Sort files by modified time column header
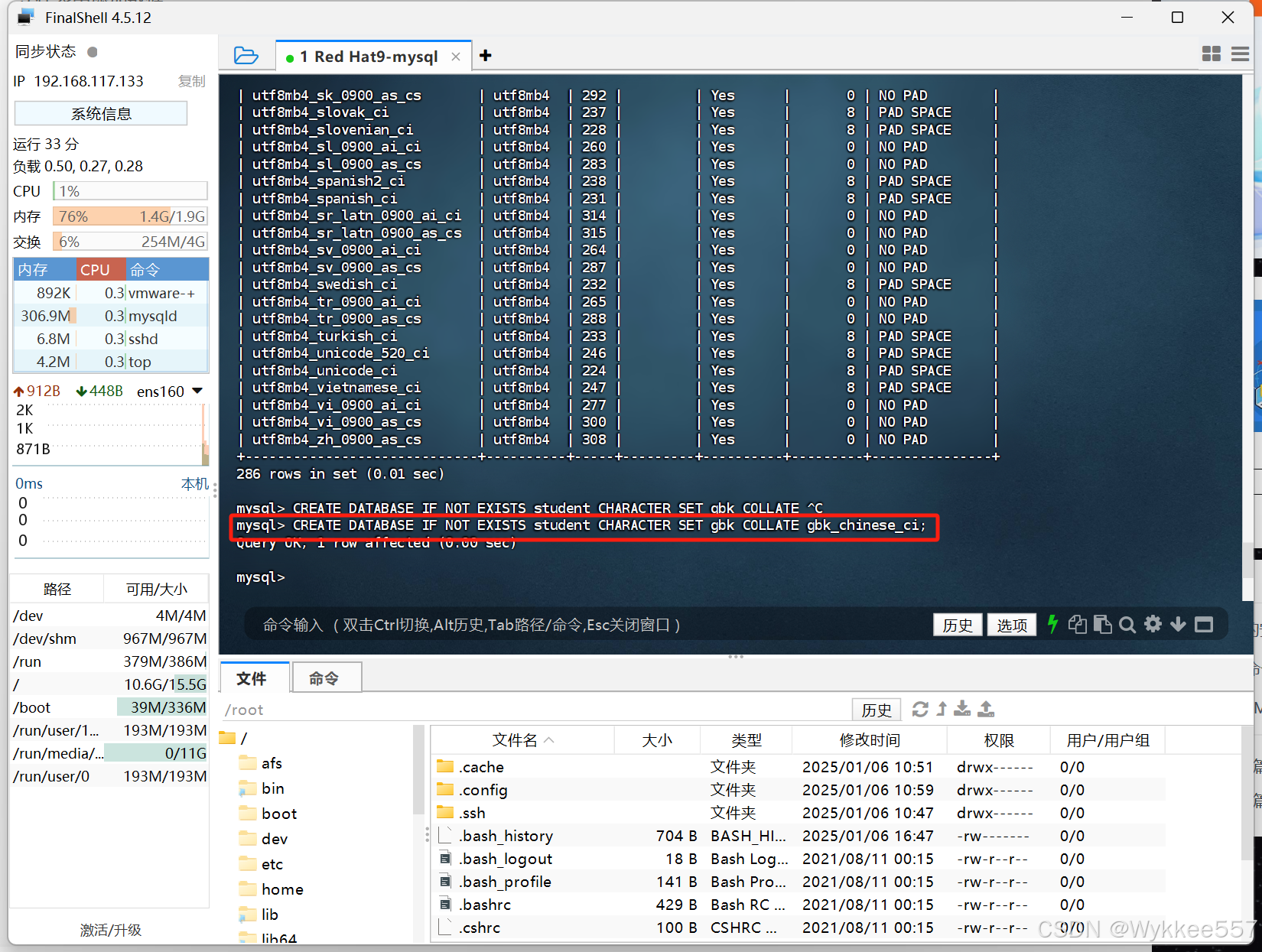 pos(870,740)
